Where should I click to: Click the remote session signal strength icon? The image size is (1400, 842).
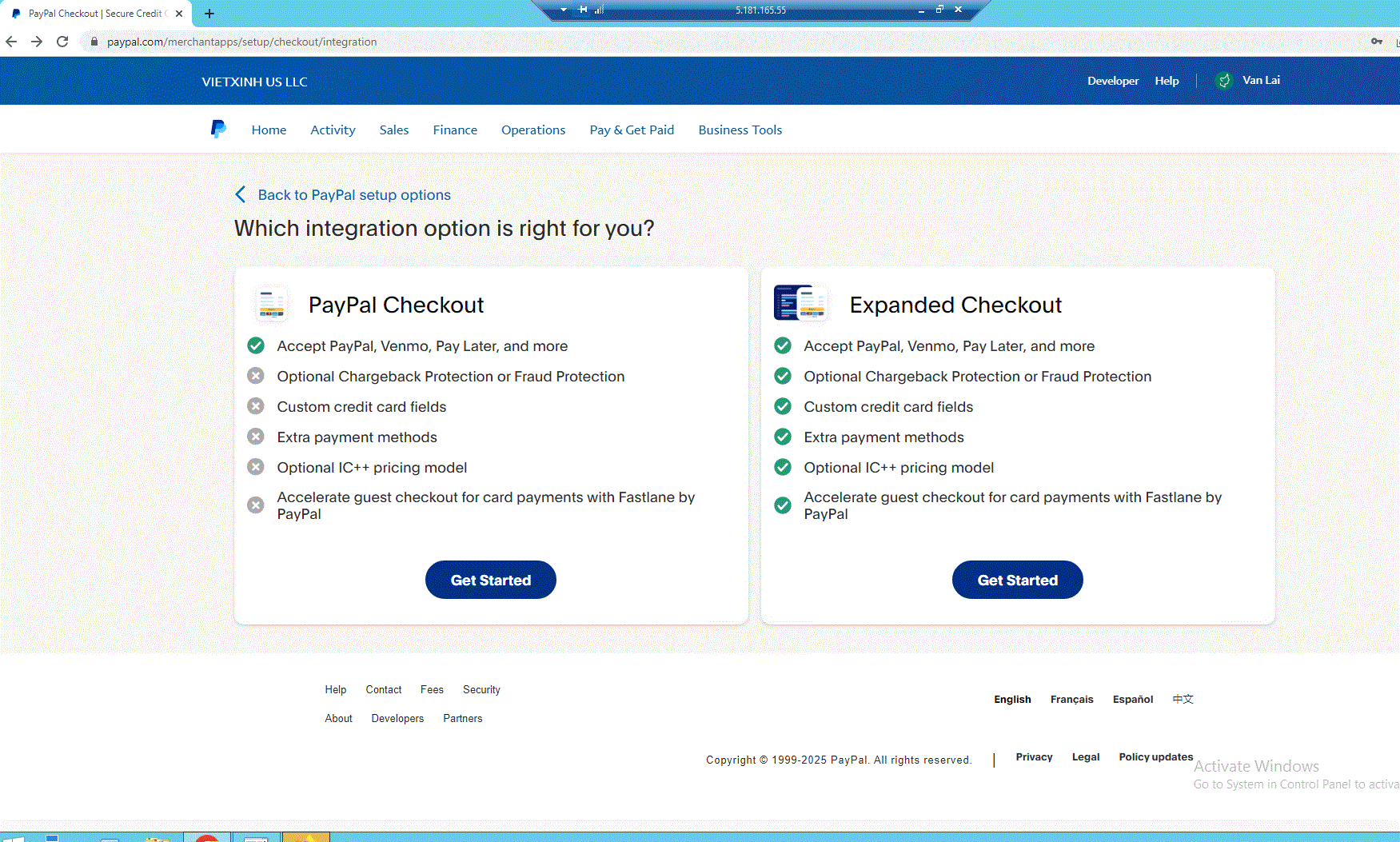pyautogui.click(x=599, y=10)
